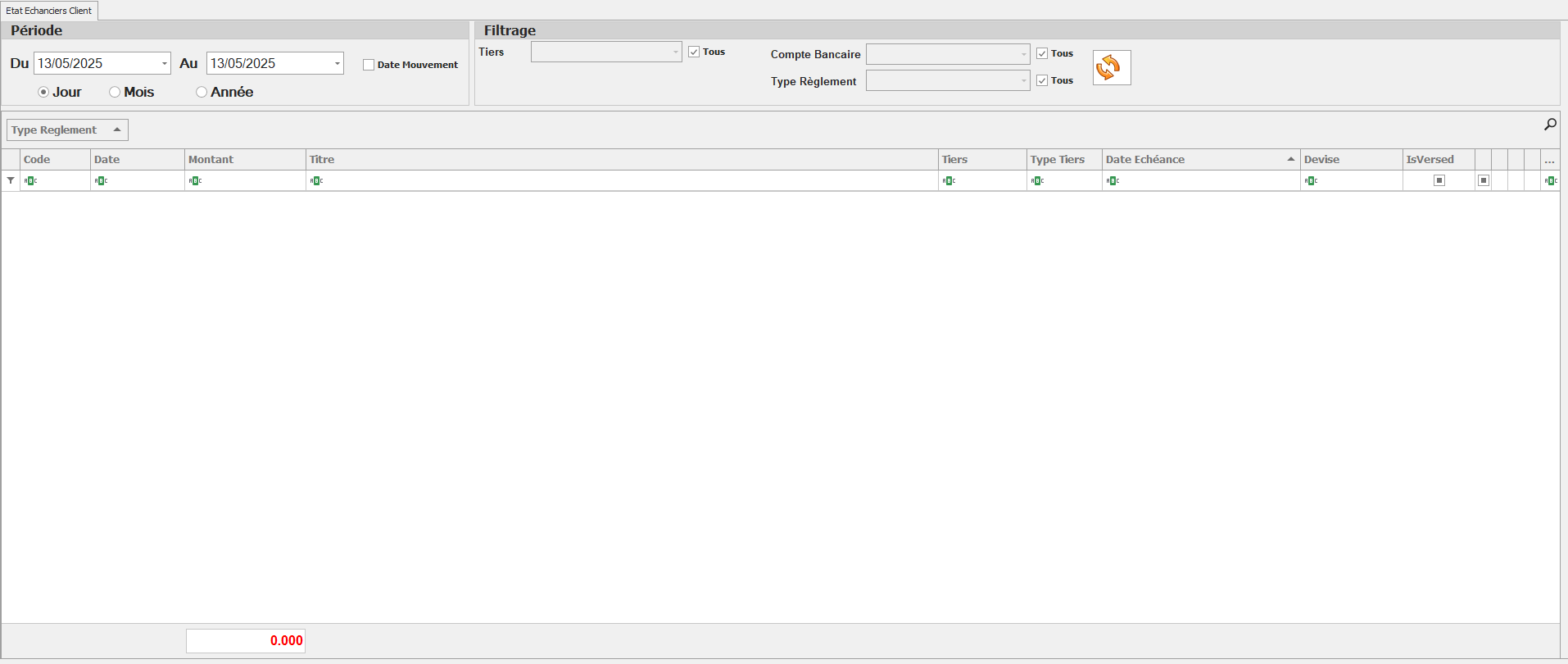Toggle the IsVersed filter checkbox
The height and width of the screenshot is (664, 1568).
pyautogui.click(x=1439, y=180)
